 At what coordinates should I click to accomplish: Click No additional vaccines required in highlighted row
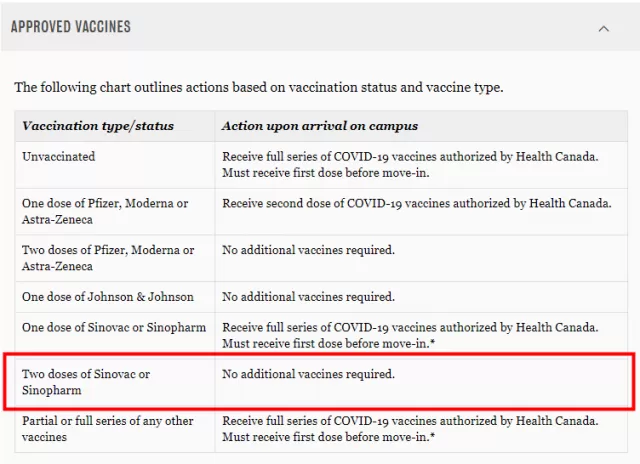(x=308, y=374)
